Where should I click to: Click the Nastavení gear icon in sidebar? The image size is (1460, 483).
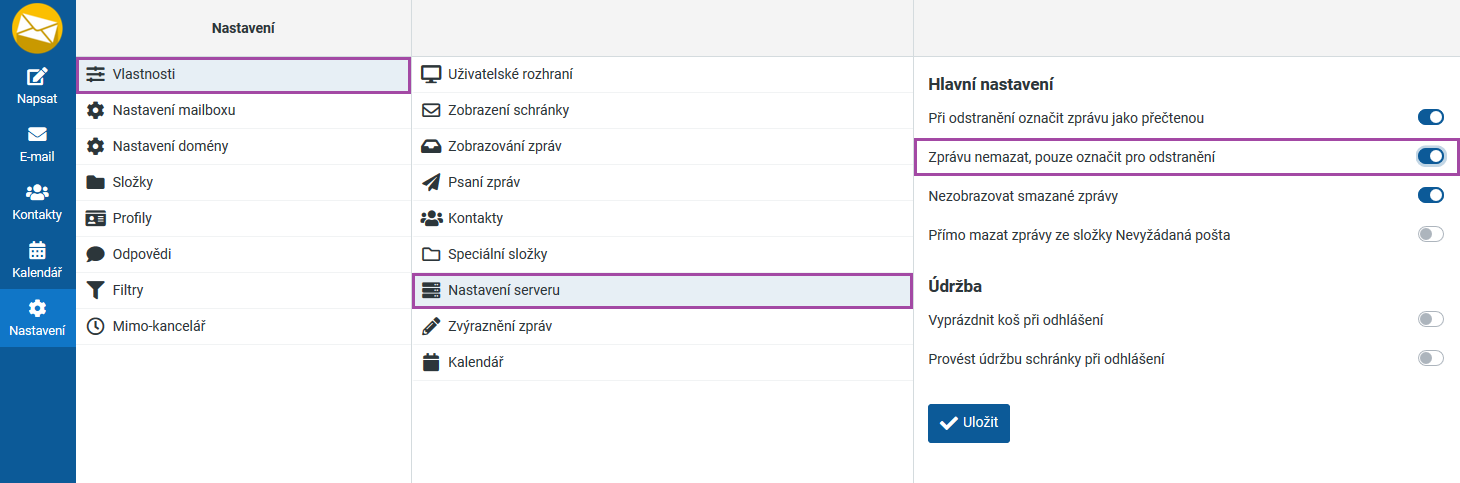(x=37, y=308)
